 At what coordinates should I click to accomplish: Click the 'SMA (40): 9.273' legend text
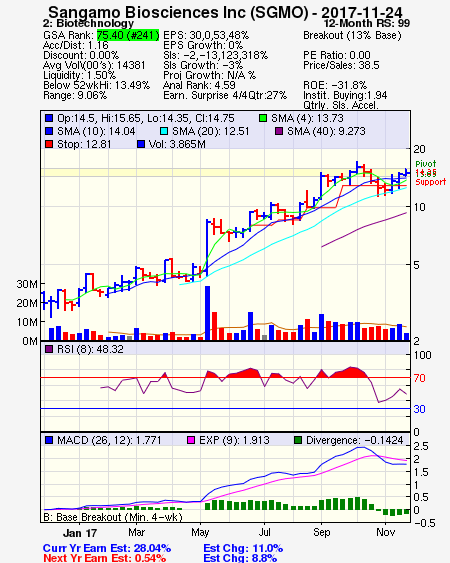coord(326,131)
